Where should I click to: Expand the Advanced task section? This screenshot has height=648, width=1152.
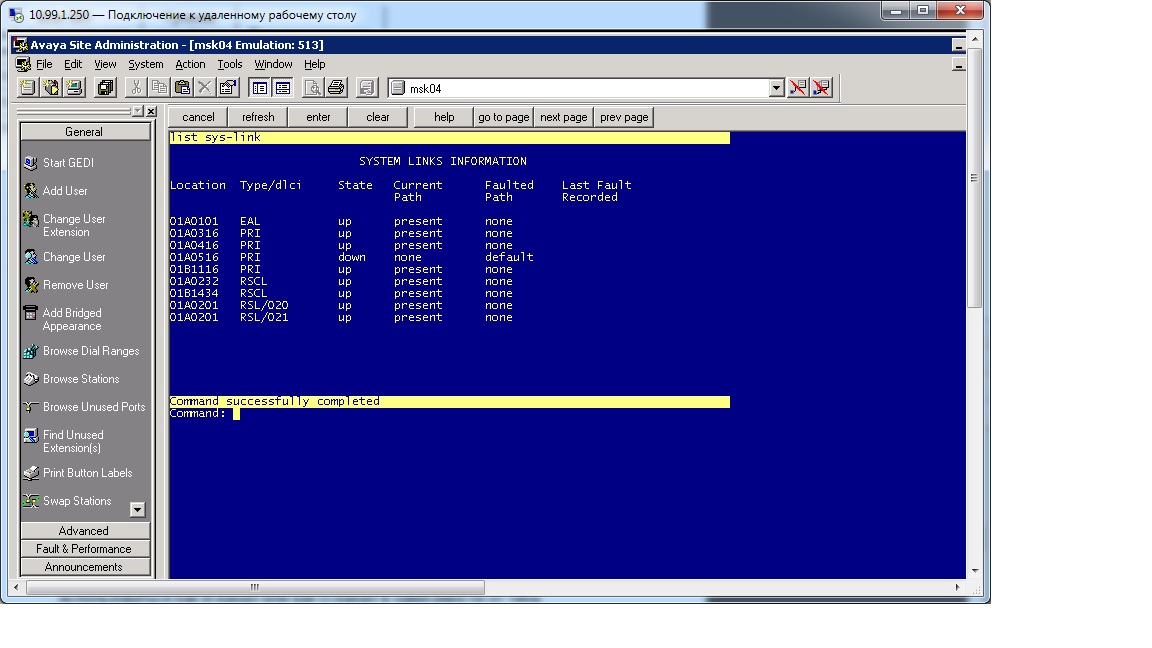click(x=84, y=531)
